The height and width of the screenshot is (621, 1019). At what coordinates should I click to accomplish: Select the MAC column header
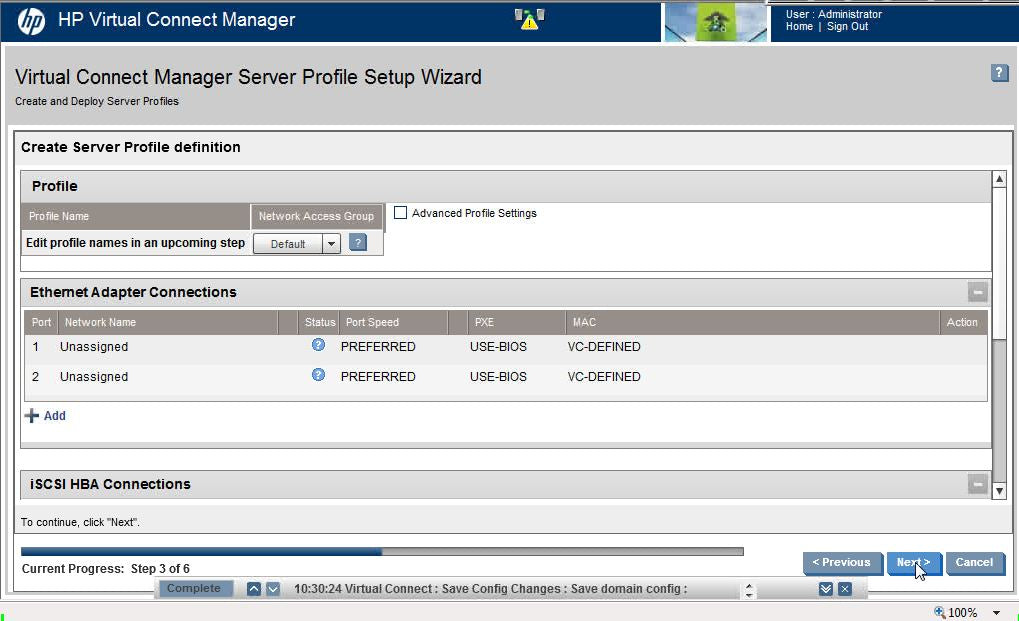tap(752, 322)
